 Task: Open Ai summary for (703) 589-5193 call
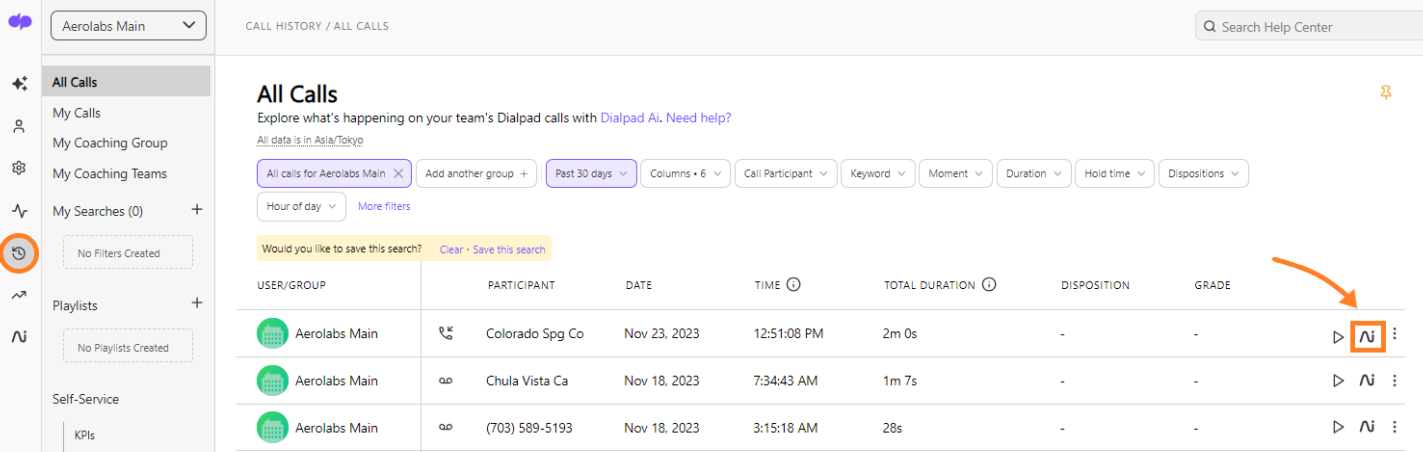1367,427
